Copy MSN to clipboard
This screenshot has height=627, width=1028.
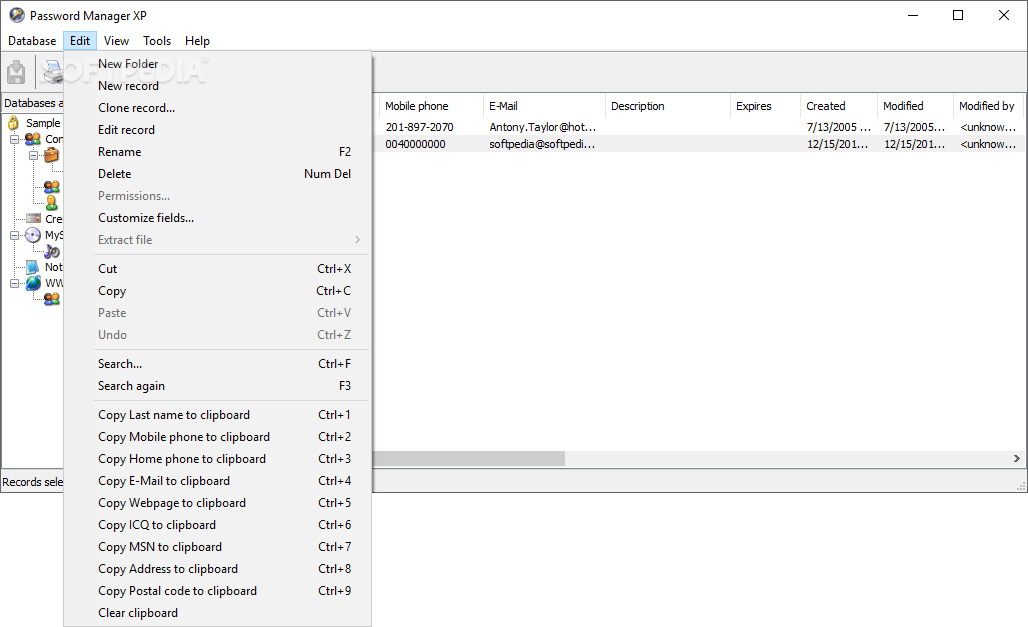pos(218,547)
